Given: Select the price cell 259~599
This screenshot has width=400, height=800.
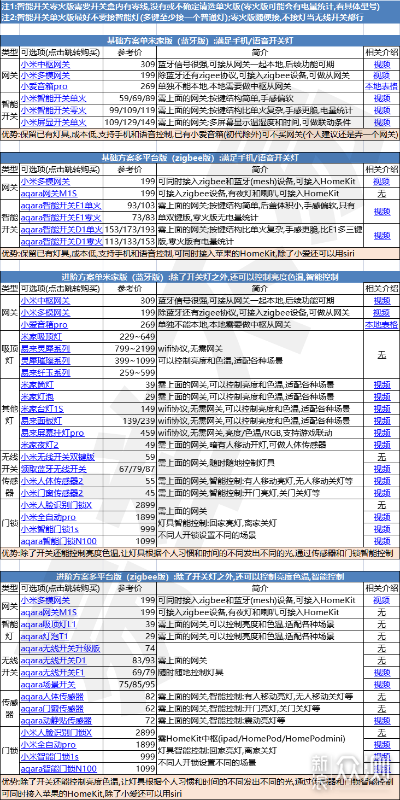Looking at the screenshot, I should coord(130,372).
